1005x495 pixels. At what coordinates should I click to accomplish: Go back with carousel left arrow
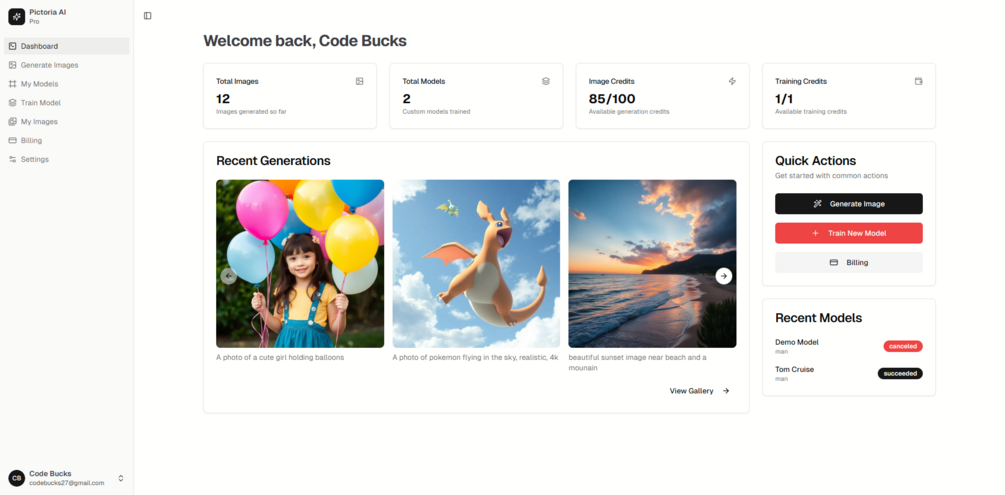229,276
